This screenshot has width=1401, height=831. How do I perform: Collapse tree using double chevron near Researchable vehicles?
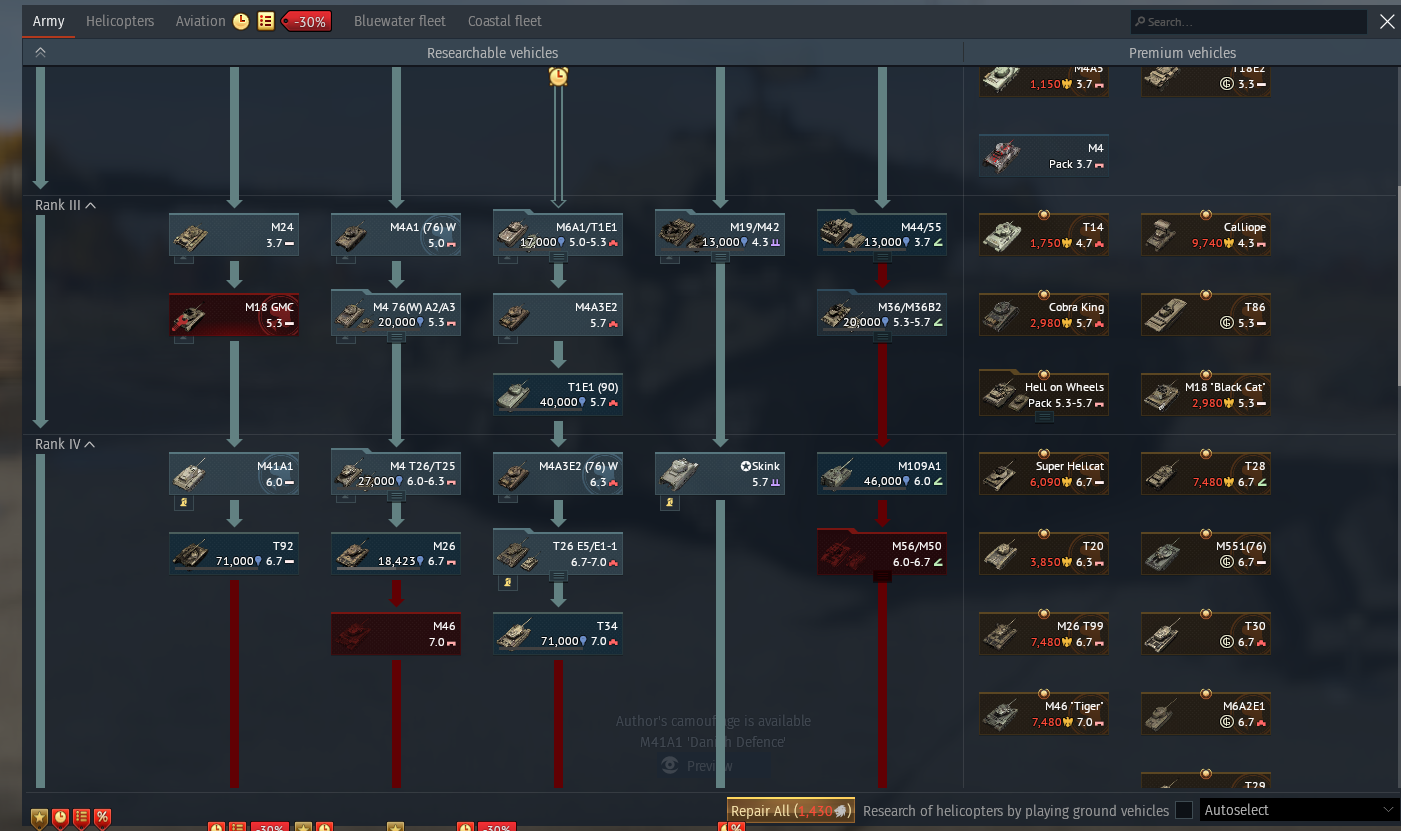pos(40,53)
